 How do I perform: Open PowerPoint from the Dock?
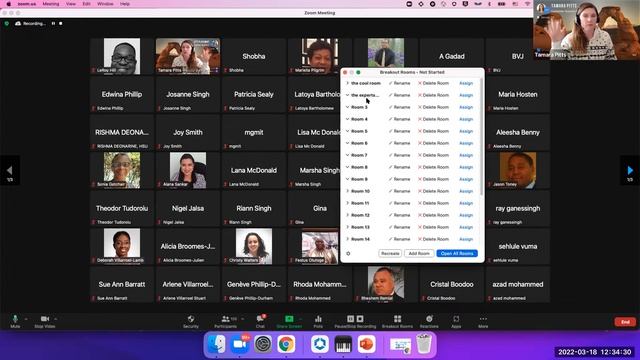tap(366, 344)
